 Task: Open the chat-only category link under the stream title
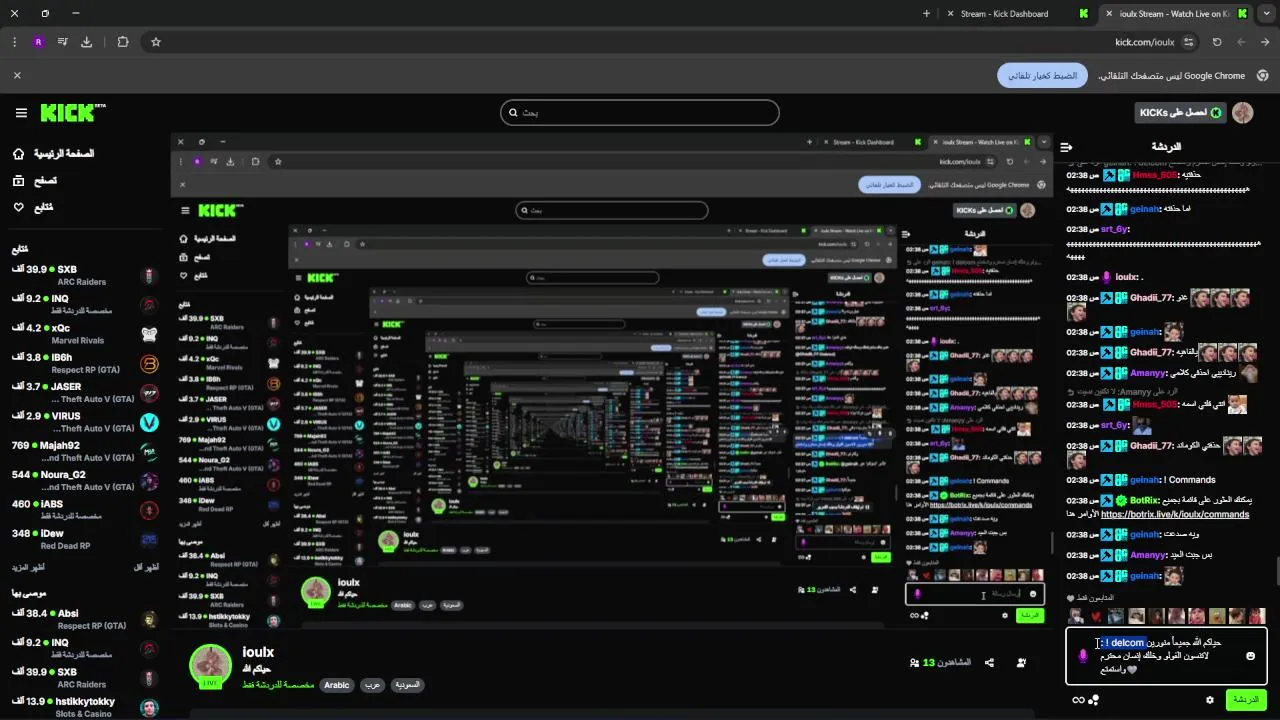pyautogui.click(x=278, y=685)
